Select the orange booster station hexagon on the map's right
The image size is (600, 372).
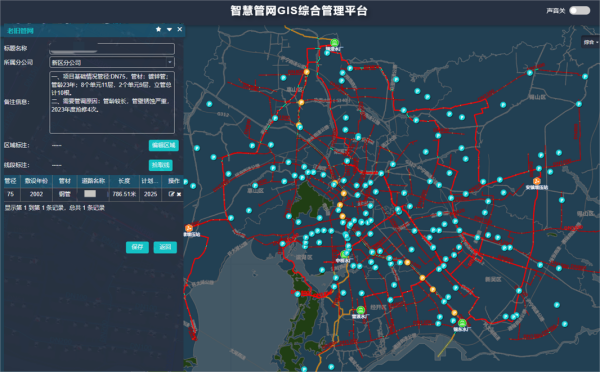pyautogui.click(x=536, y=181)
